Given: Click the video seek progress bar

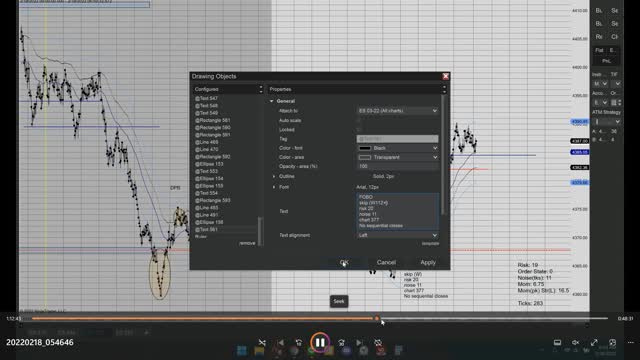Looking at the screenshot, I should (320, 318).
